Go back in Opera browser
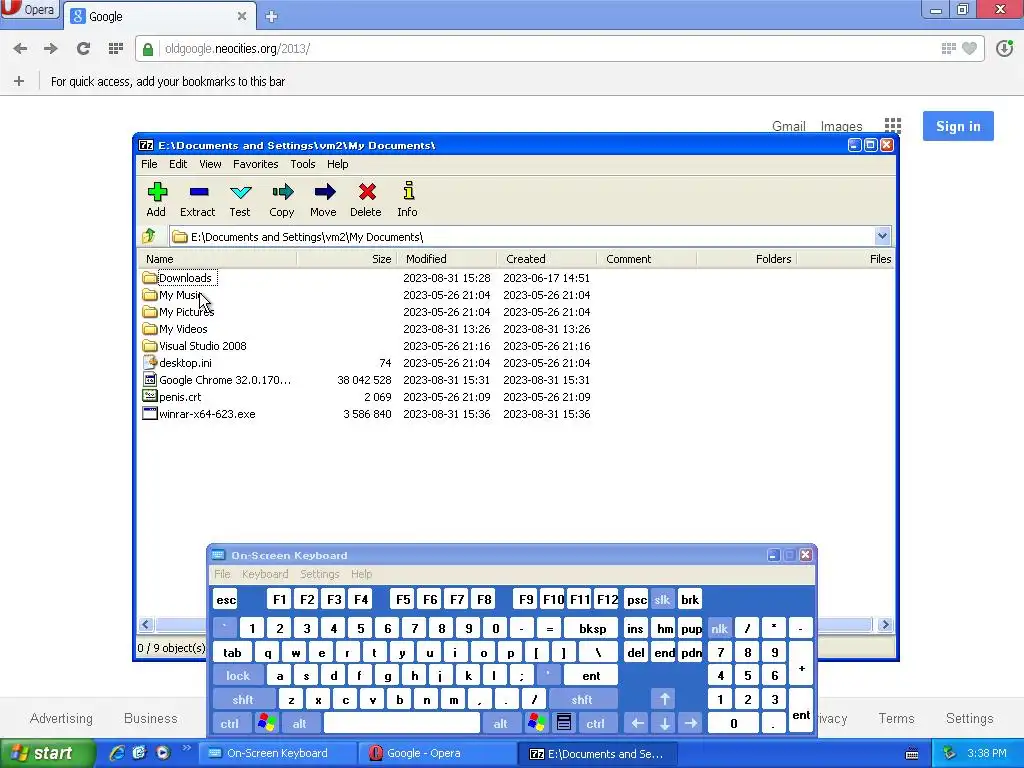1024x768 pixels. 20,48
